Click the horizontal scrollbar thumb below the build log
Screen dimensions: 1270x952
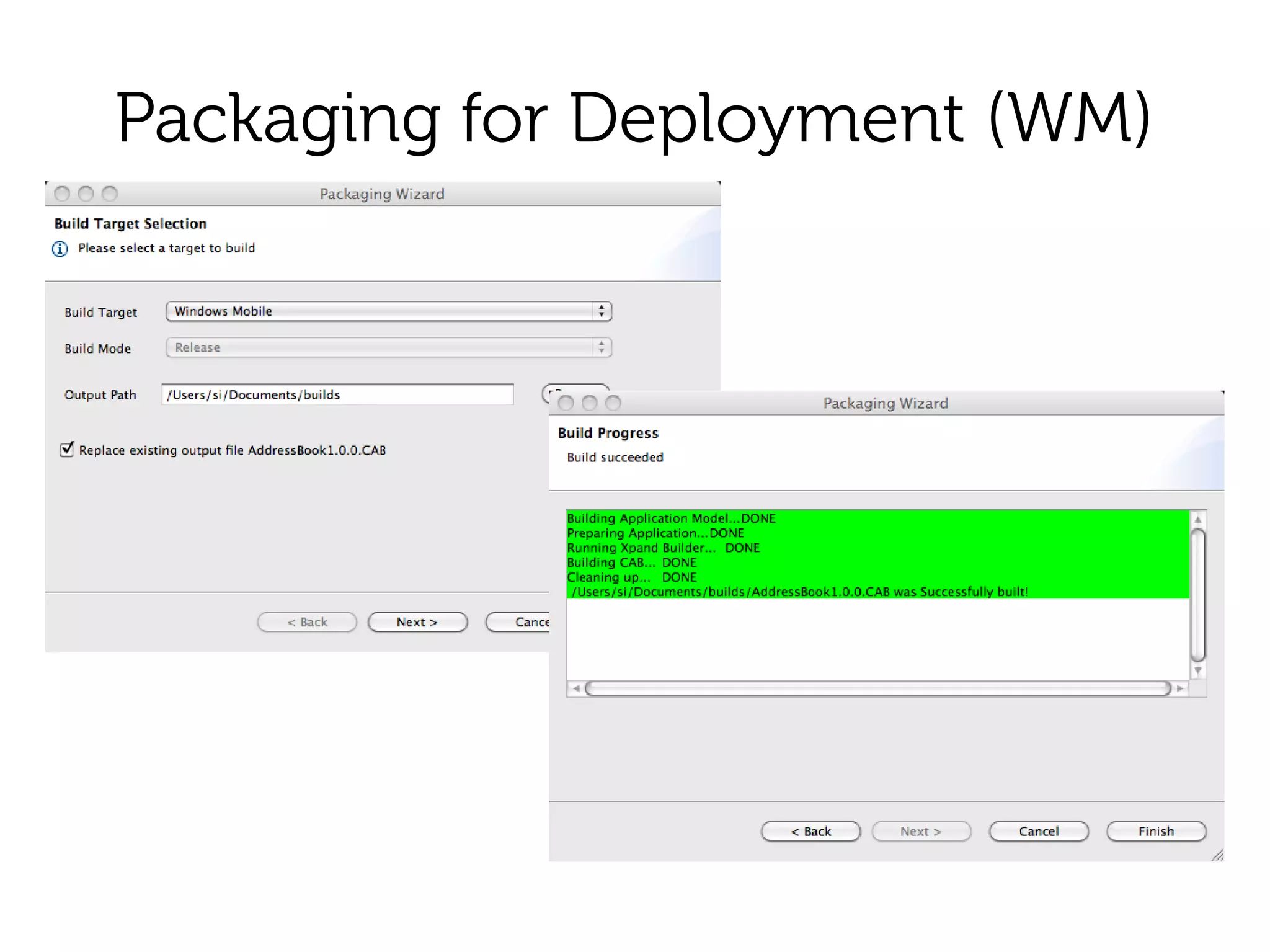click(x=878, y=688)
